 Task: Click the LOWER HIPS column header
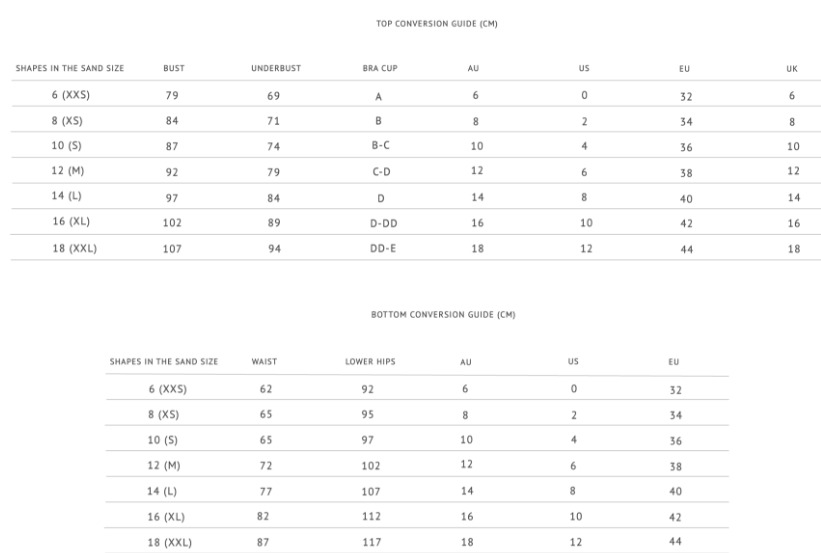[370, 361]
